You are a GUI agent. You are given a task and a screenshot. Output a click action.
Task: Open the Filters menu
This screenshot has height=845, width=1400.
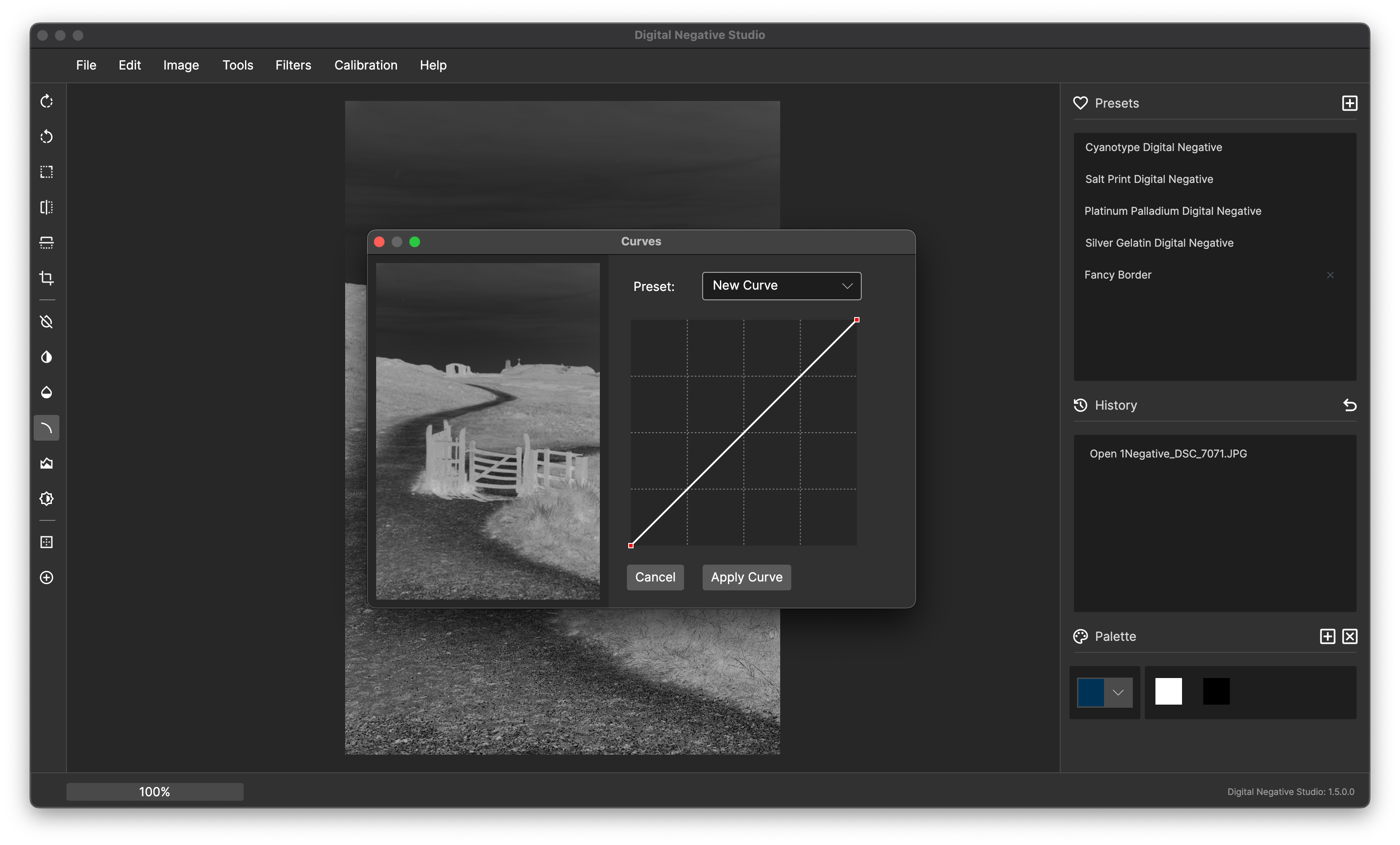pyautogui.click(x=293, y=65)
